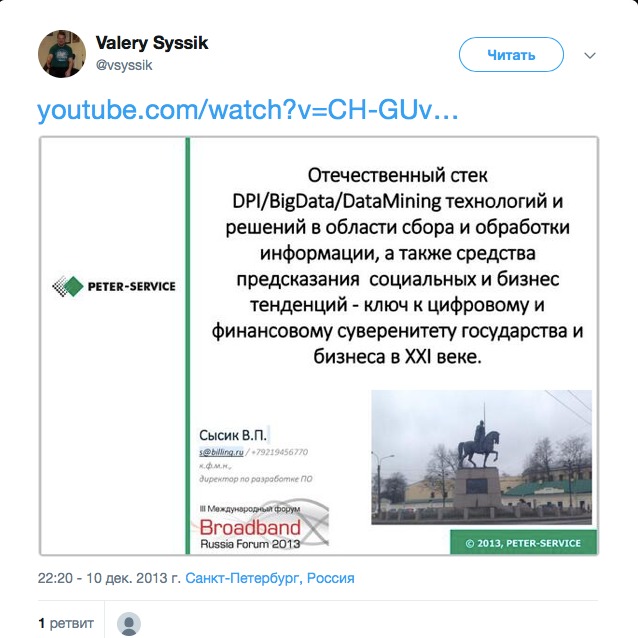Show the 1 ретвит list
The height and width of the screenshot is (638, 638).
pyautogui.click(x=66, y=623)
